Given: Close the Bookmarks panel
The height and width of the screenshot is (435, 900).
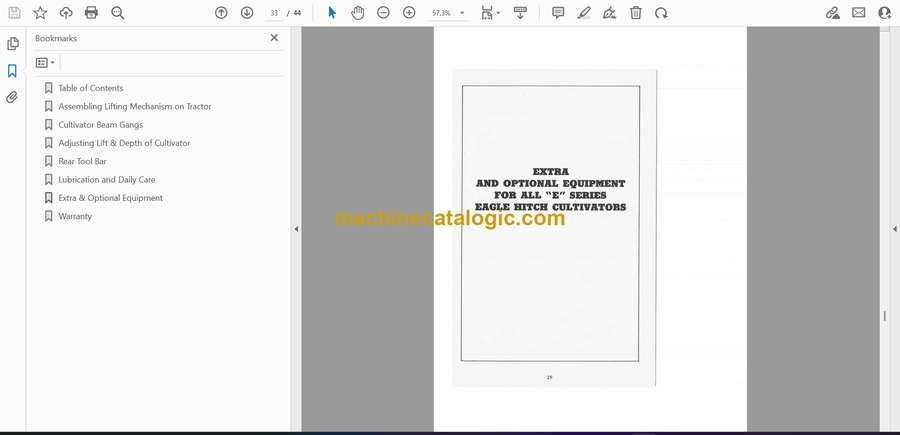Looking at the screenshot, I should pyautogui.click(x=274, y=38).
